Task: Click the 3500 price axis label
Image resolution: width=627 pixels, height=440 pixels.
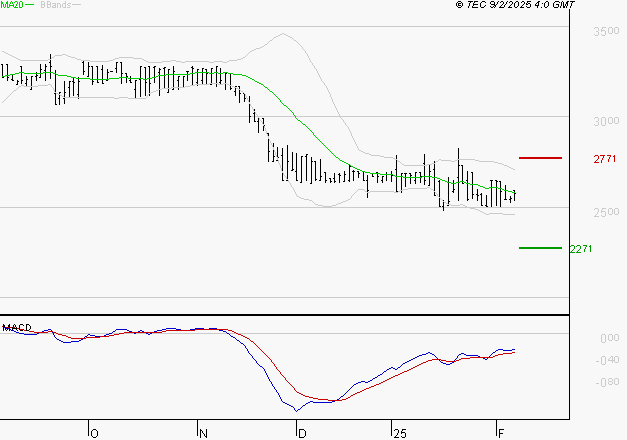Action: click(606, 31)
